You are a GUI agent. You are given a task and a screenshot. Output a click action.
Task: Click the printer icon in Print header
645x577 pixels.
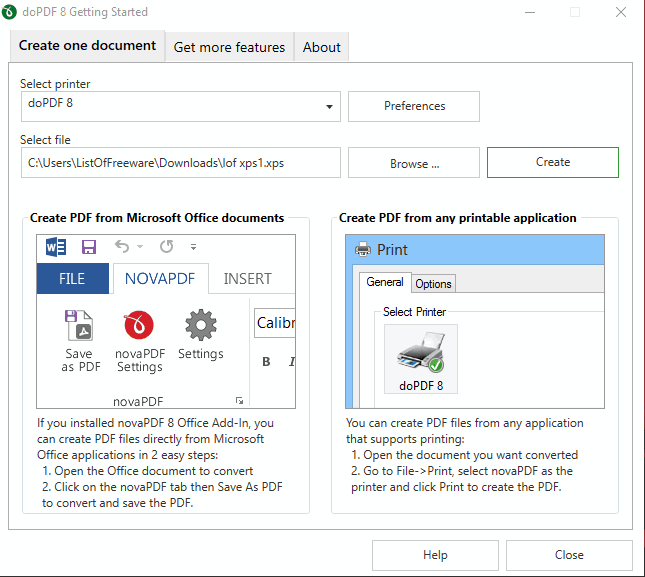click(x=363, y=249)
